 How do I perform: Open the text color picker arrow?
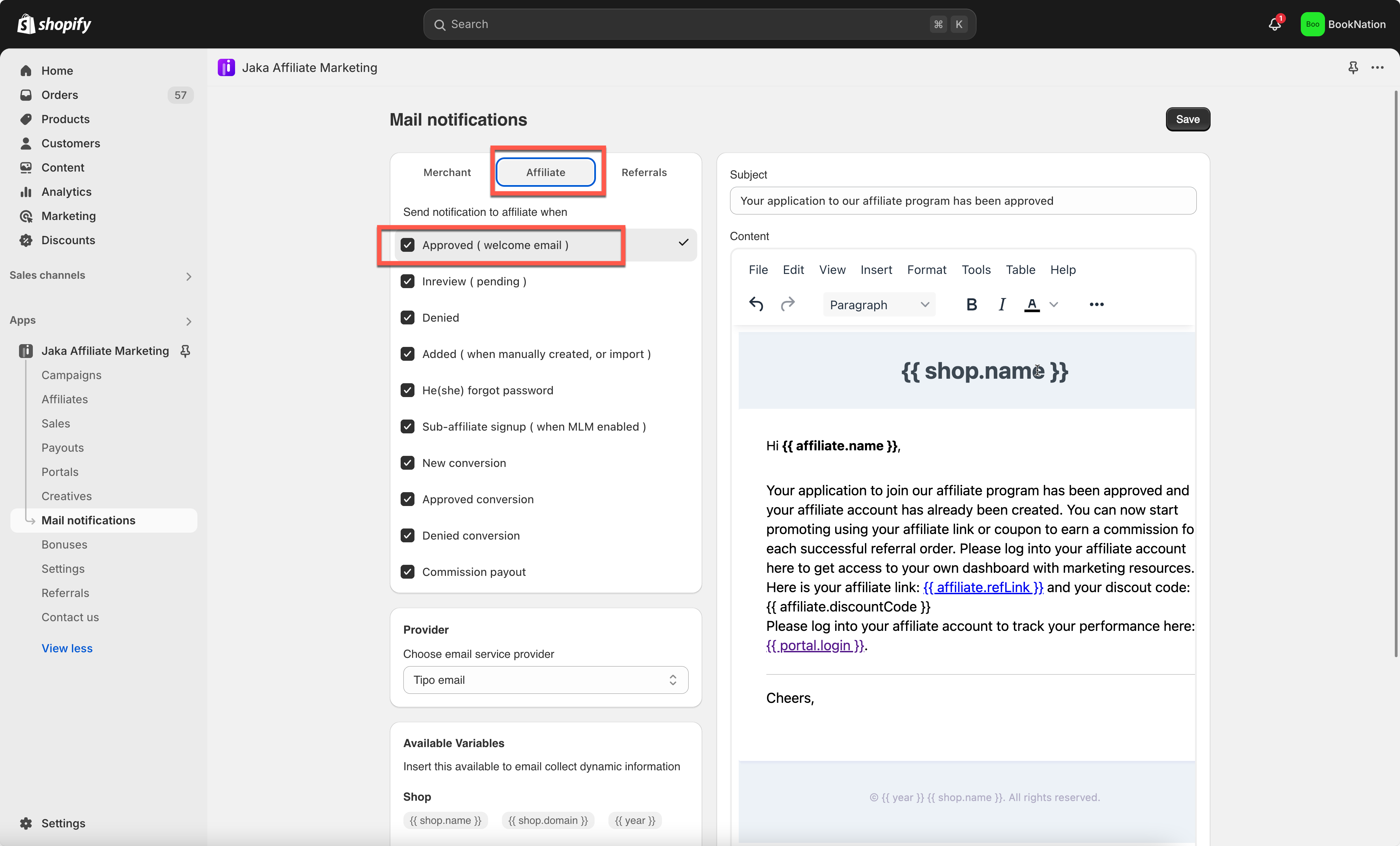click(x=1053, y=304)
